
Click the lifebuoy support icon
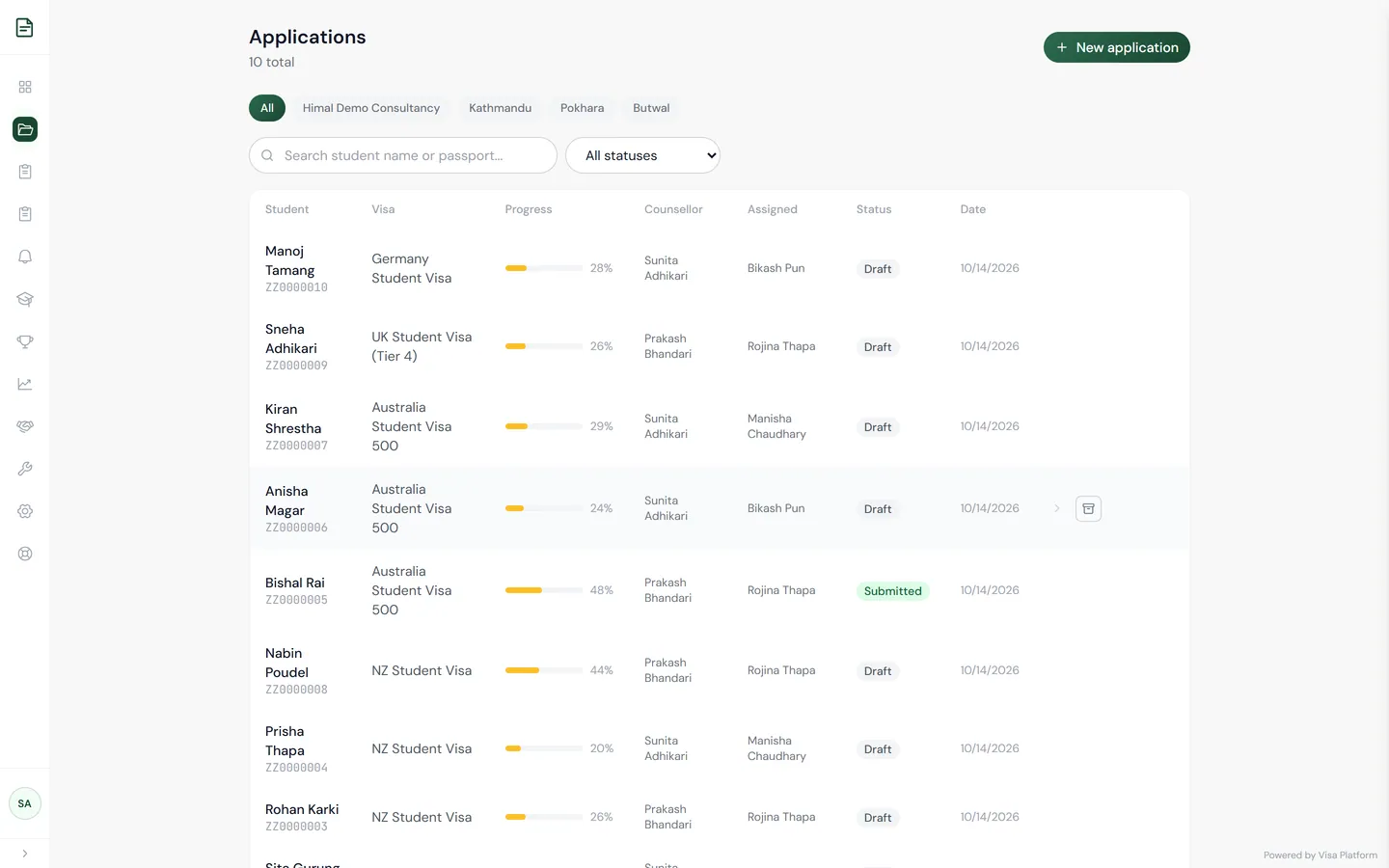[25, 554]
